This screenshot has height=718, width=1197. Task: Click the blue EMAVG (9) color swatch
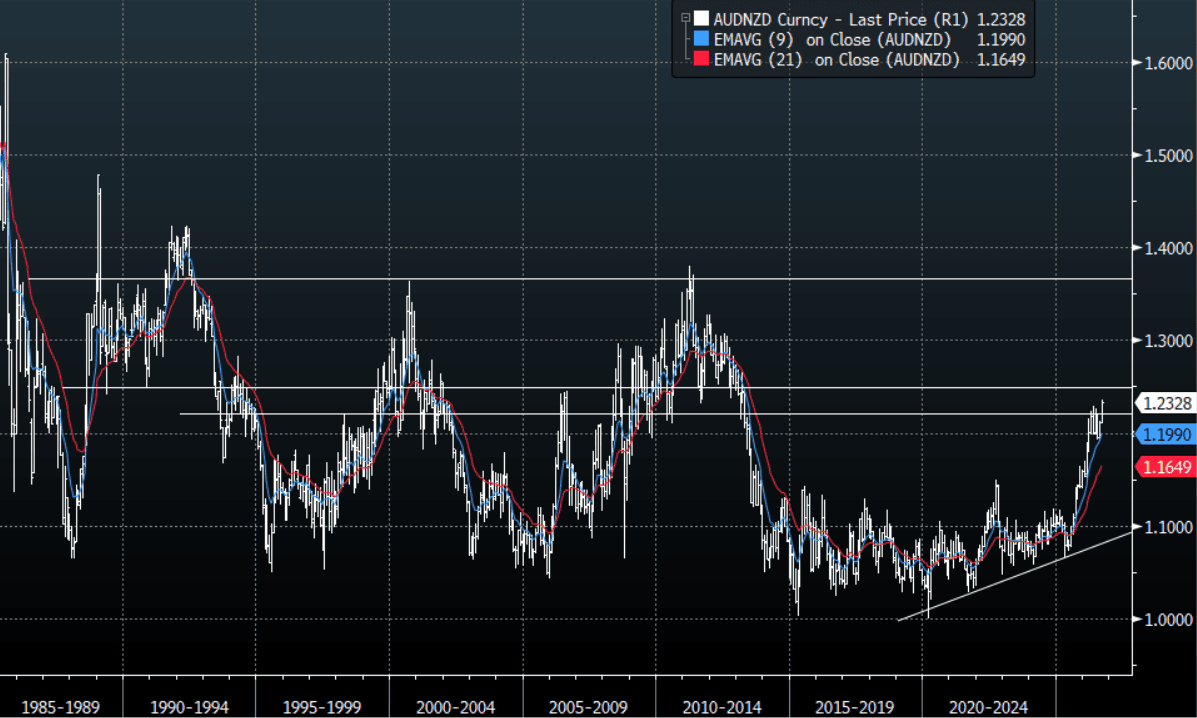701,39
